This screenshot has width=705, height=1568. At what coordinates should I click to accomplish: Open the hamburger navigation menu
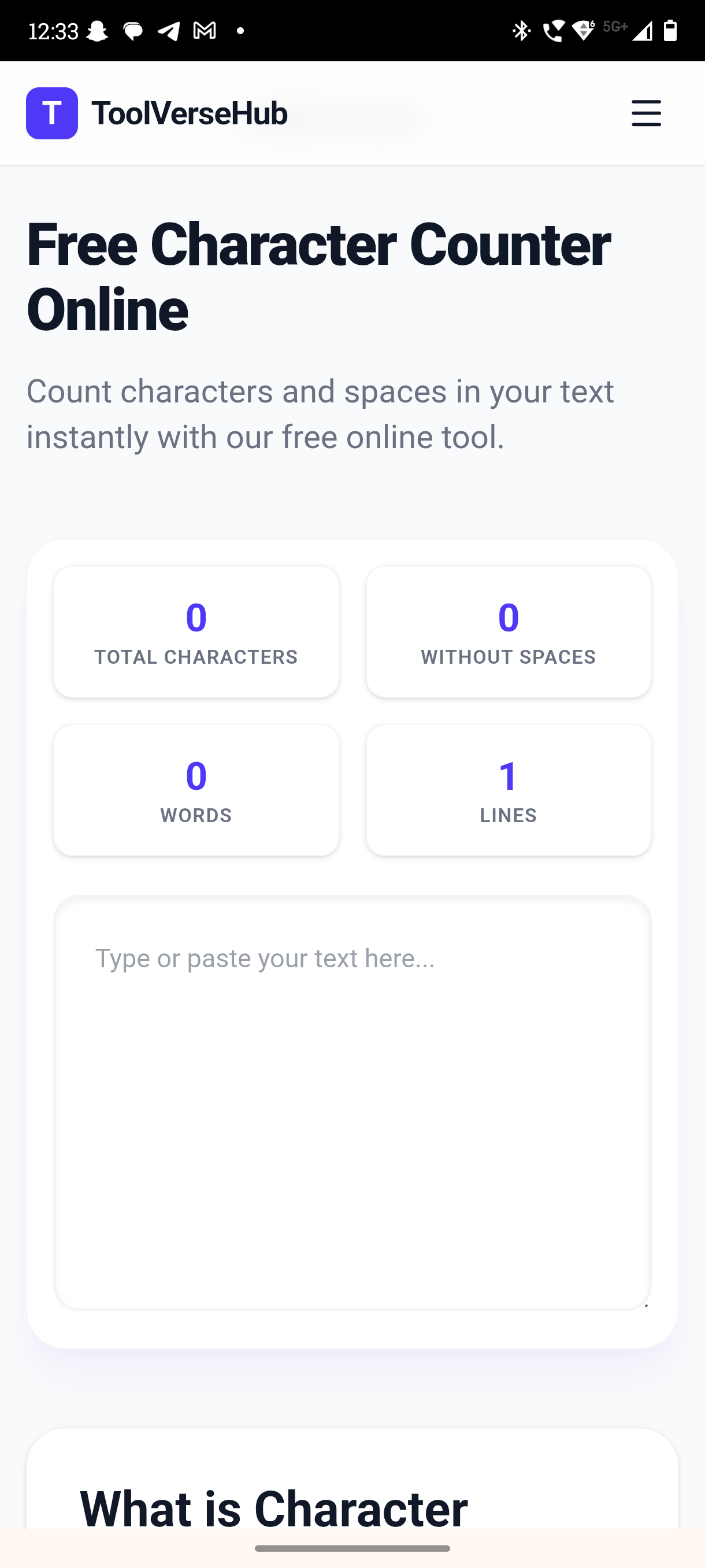(x=646, y=113)
